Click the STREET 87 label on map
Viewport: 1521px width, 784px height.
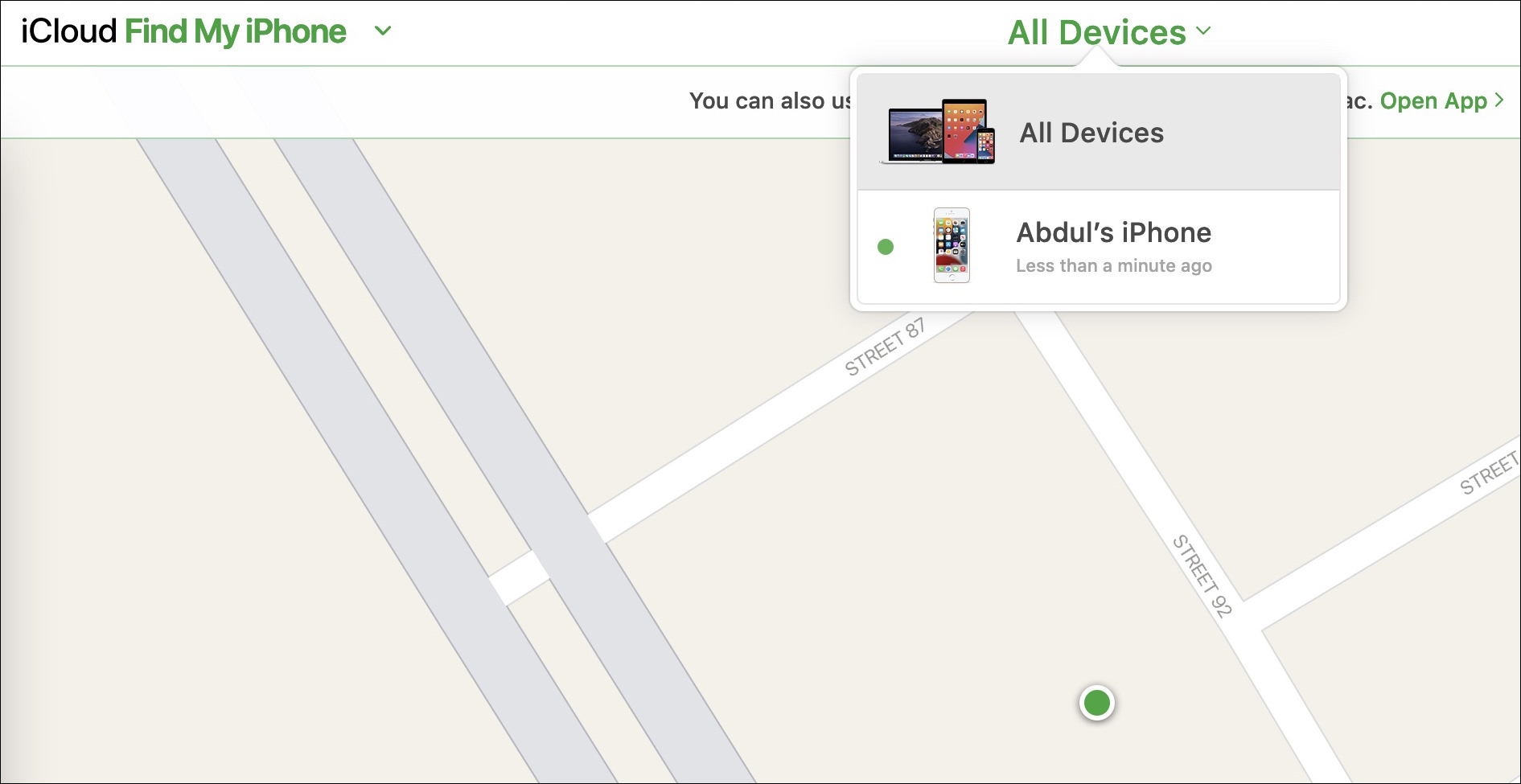885,347
